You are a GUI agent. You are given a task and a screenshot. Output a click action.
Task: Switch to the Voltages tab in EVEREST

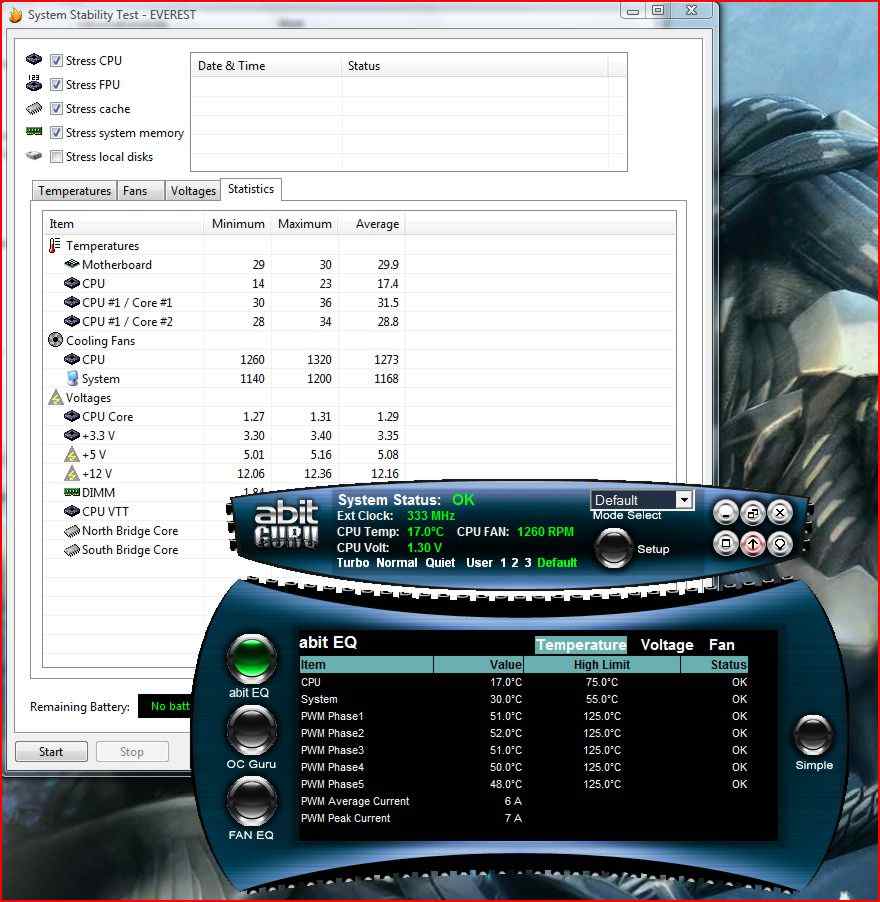(x=193, y=191)
